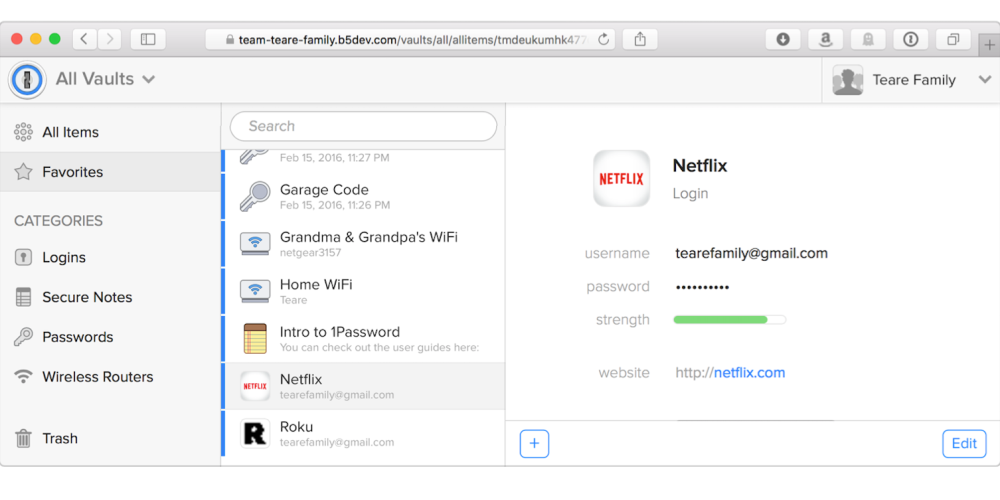This screenshot has width=1000, height=500.
Task: Click the add new item plus button
Action: pos(534,444)
